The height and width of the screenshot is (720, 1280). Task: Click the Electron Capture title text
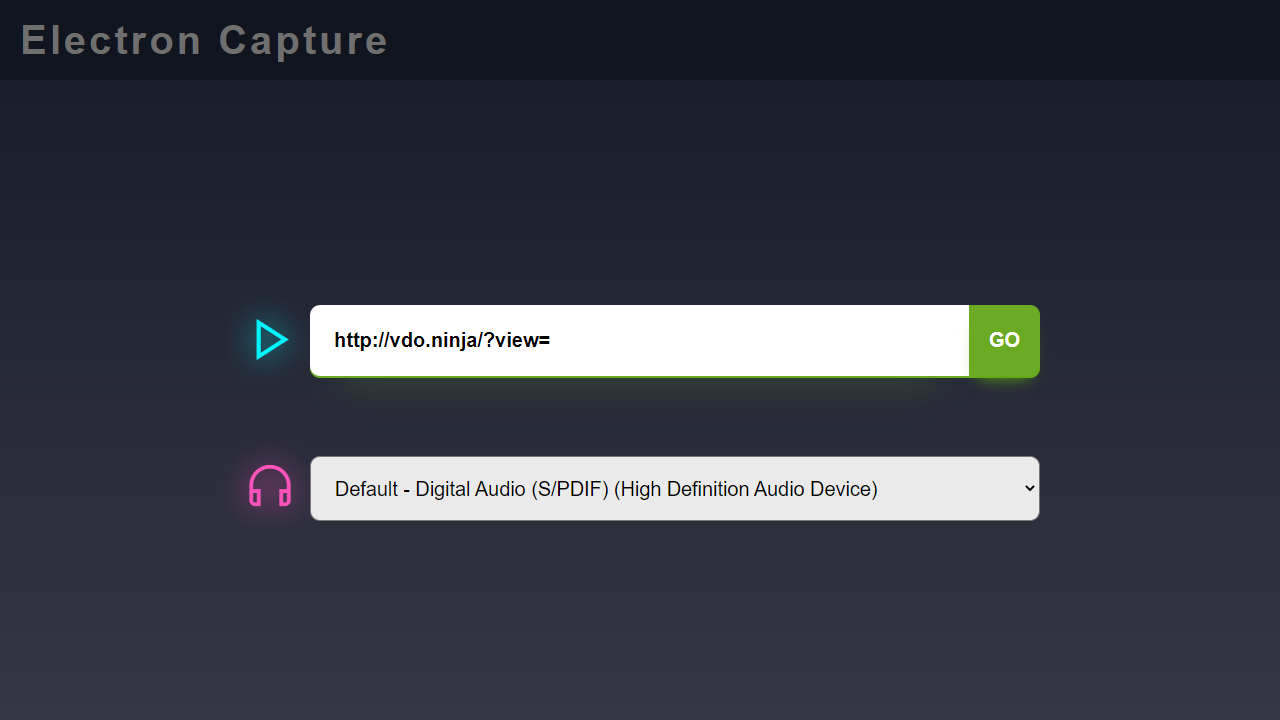click(x=204, y=41)
